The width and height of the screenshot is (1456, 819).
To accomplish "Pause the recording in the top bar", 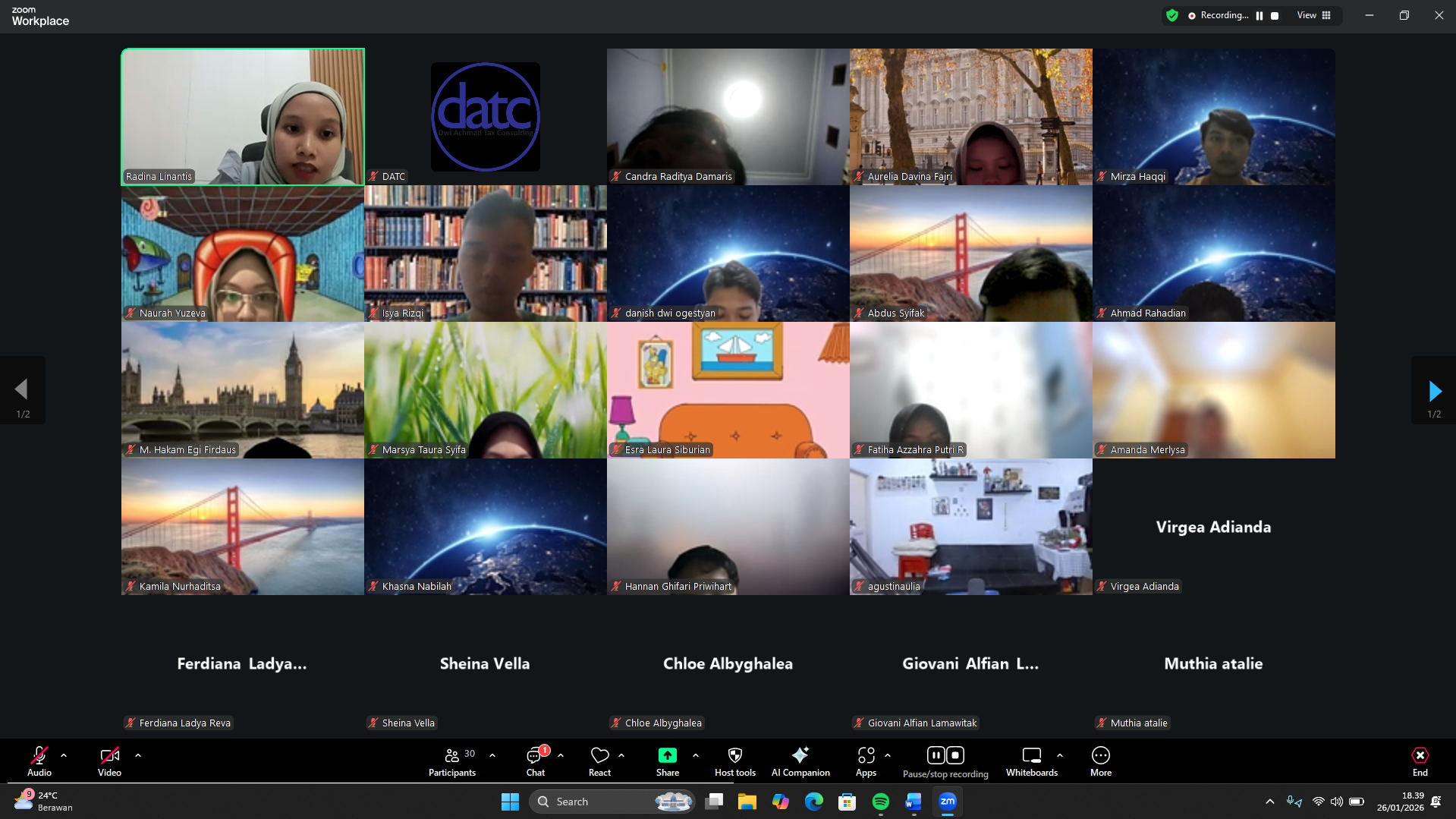I will [x=1259, y=16].
